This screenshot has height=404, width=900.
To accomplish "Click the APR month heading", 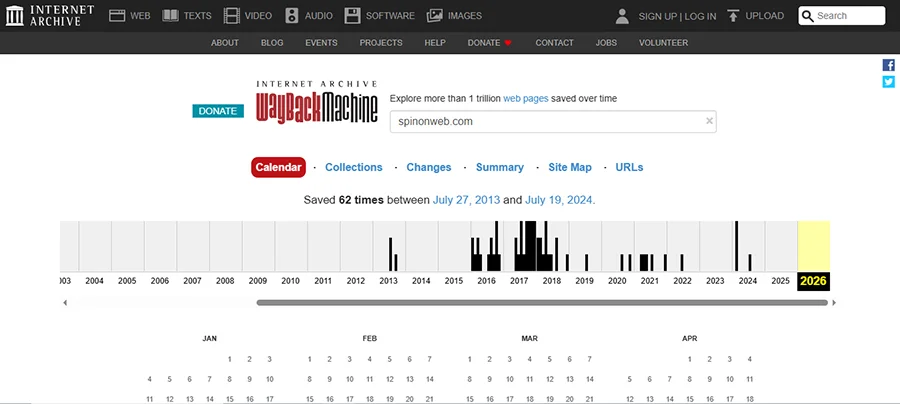I will pyautogui.click(x=689, y=339).
